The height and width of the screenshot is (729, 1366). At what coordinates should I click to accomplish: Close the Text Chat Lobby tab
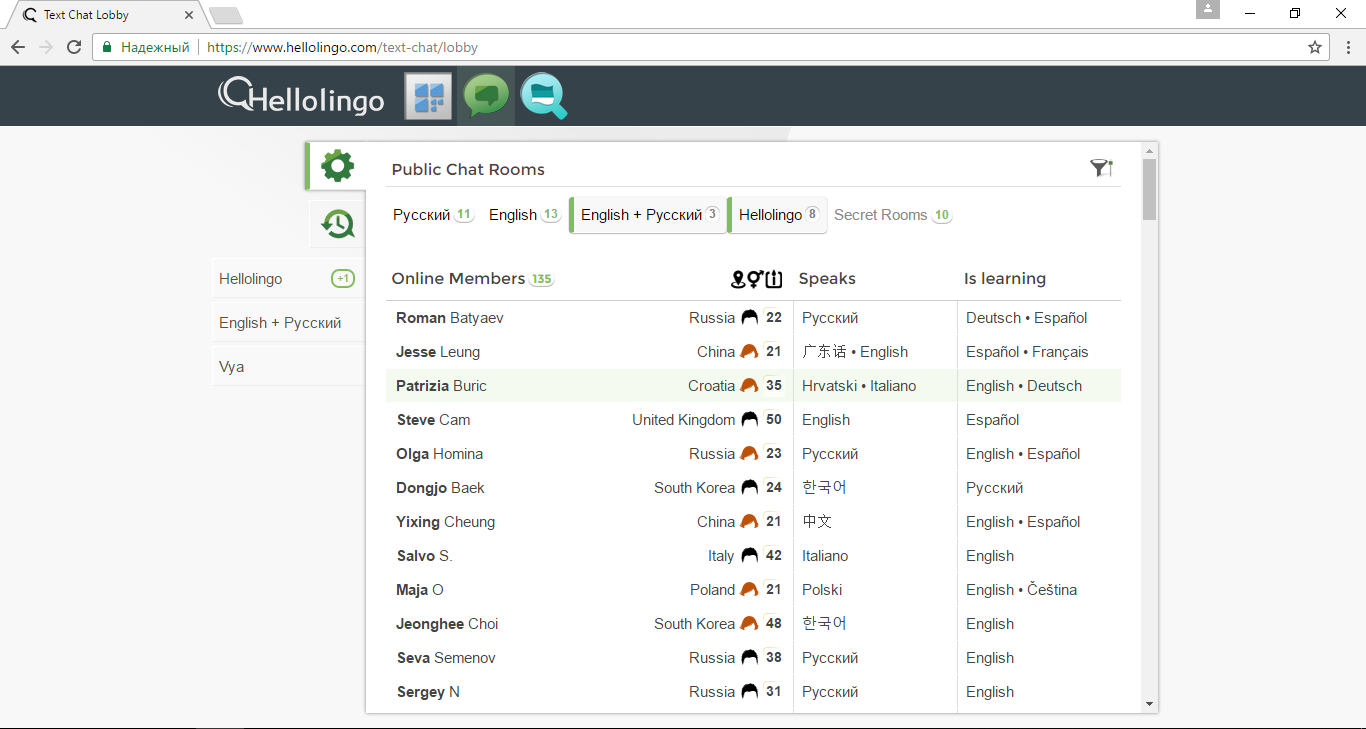coord(189,15)
